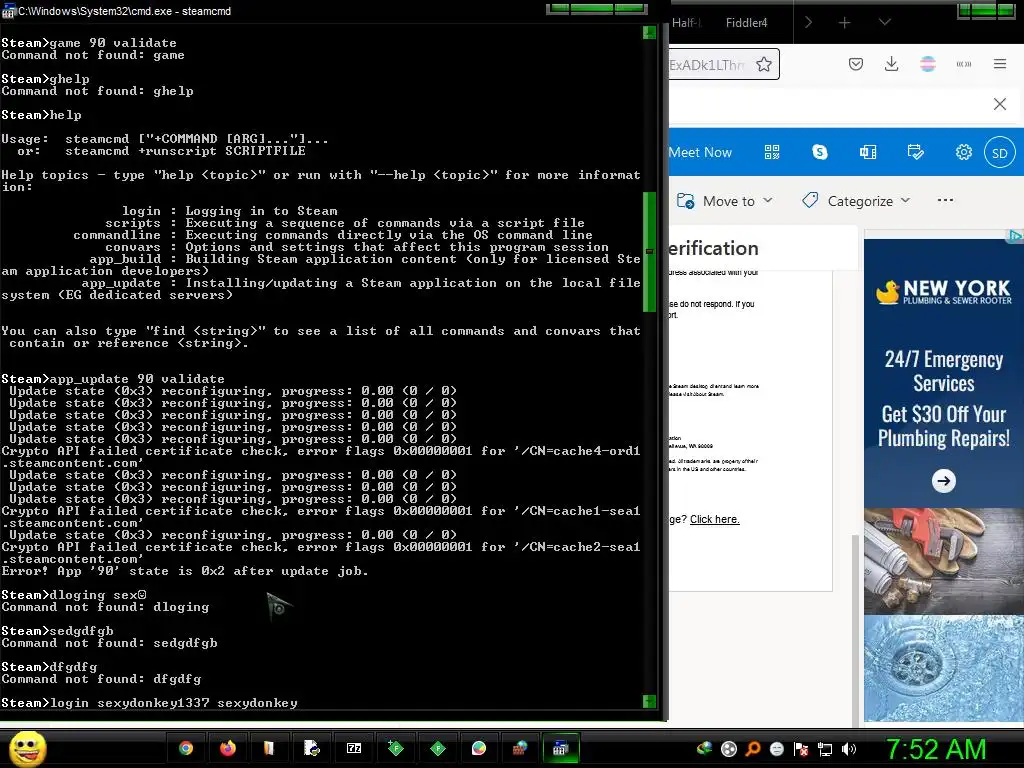Image resolution: width=1024 pixels, height=768 pixels.
Task: Open the OneNote feed icon
Action: [868, 152]
